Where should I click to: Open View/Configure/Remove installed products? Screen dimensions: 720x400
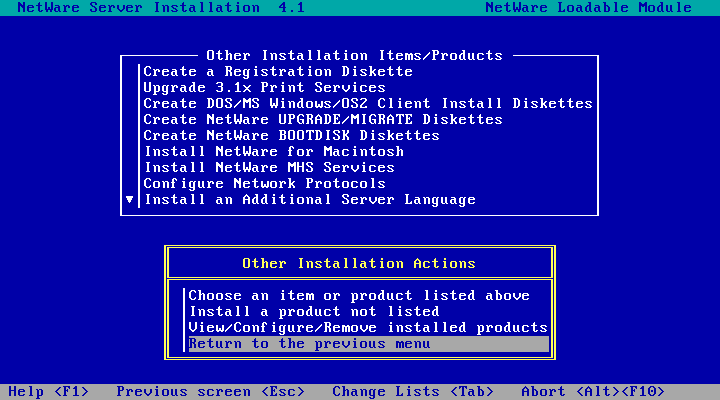(368, 327)
